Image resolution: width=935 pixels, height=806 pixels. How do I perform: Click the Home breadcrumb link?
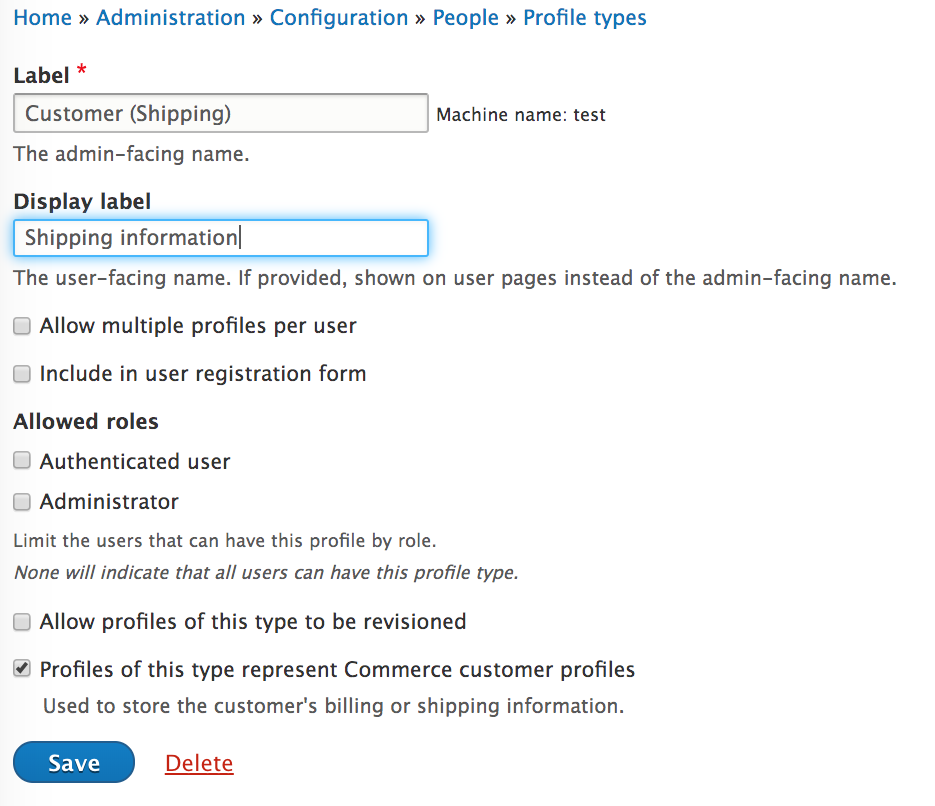pos(42,18)
